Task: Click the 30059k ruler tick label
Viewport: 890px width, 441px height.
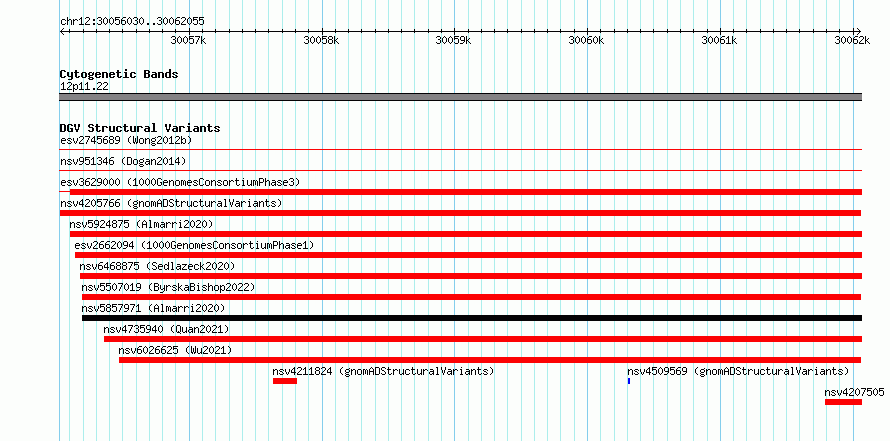Action: pyautogui.click(x=454, y=40)
